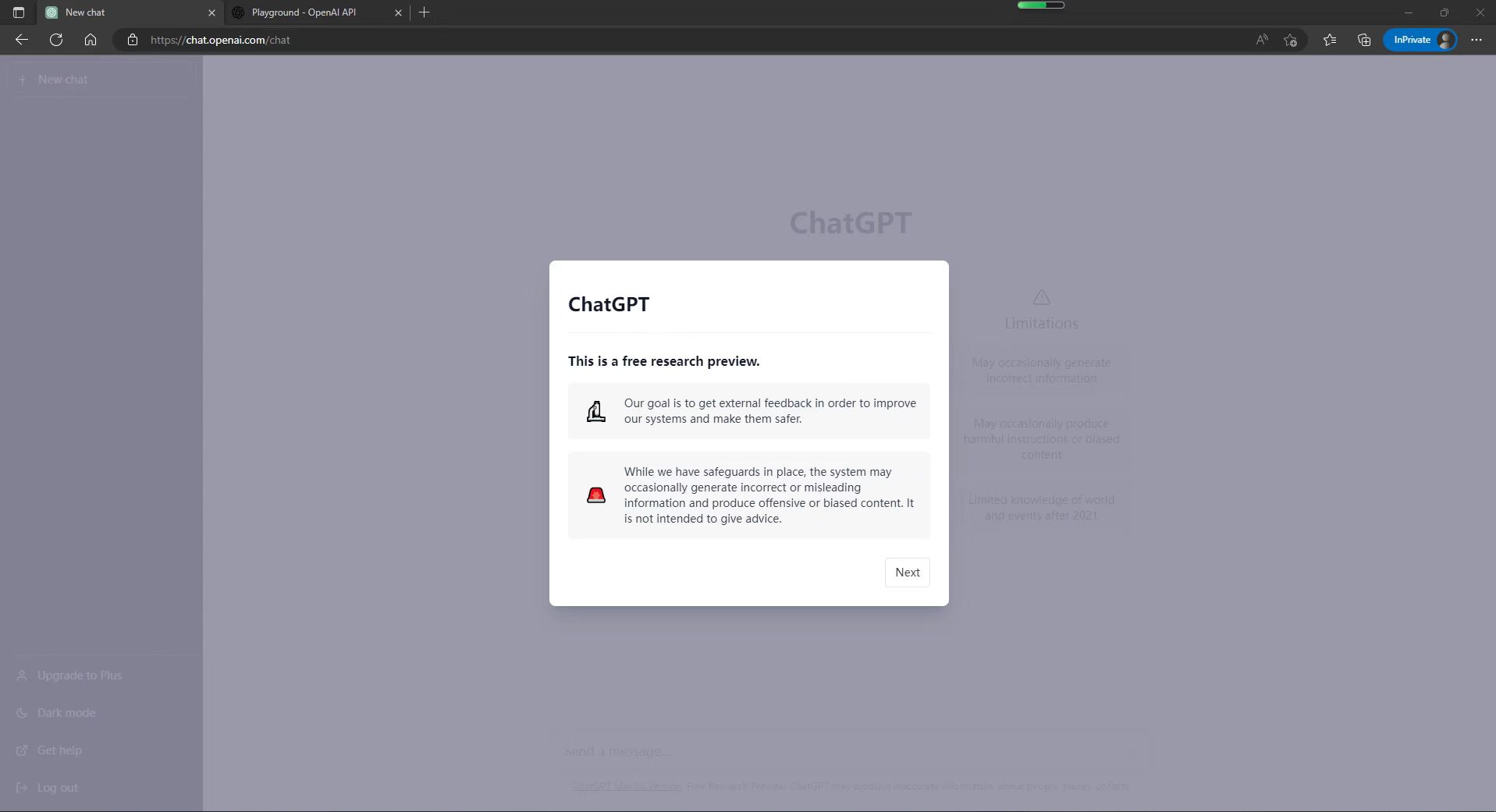The width and height of the screenshot is (1496, 812).
Task: Click the InPrivate profile button
Action: click(x=1420, y=40)
